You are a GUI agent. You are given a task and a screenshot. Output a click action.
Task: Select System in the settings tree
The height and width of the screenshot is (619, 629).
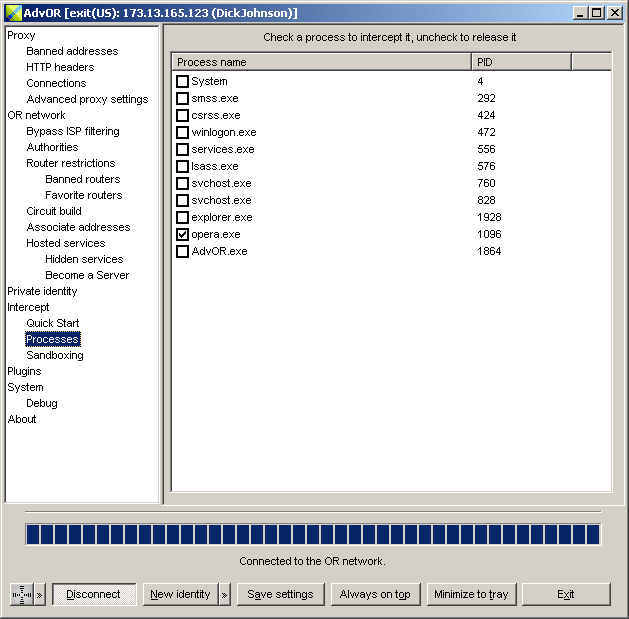point(26,388)
